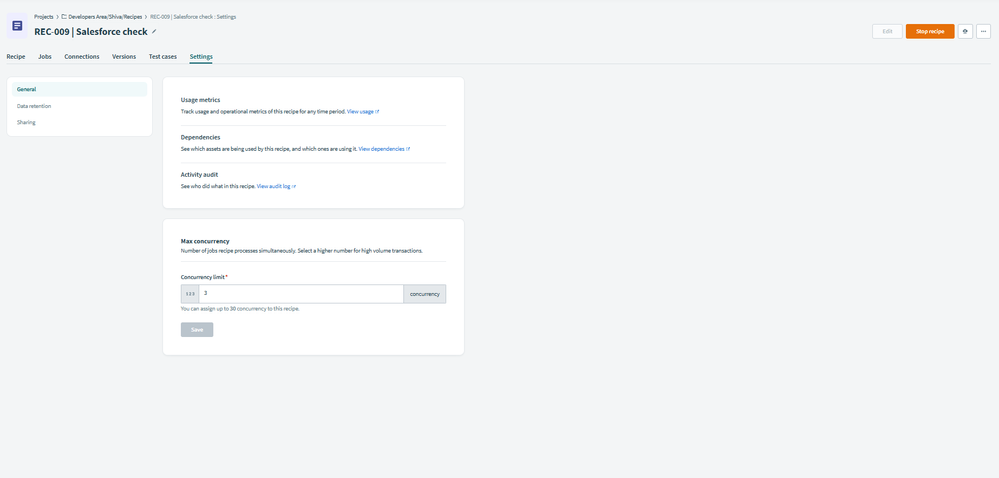Screen dimensions: 999x478
Task: Click the View audit log link
Action: click(276, 186)
